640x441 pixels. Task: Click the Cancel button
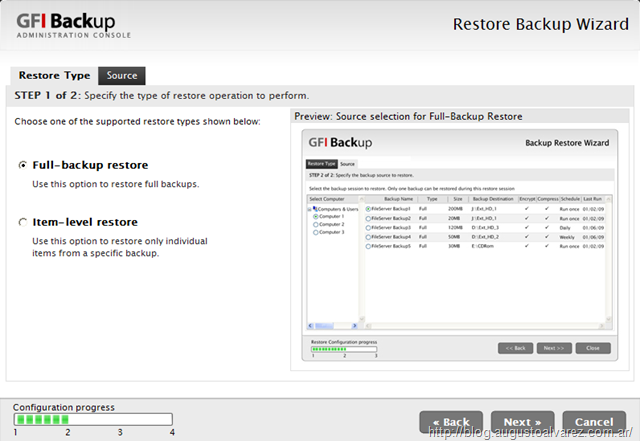tap(594, 422)
